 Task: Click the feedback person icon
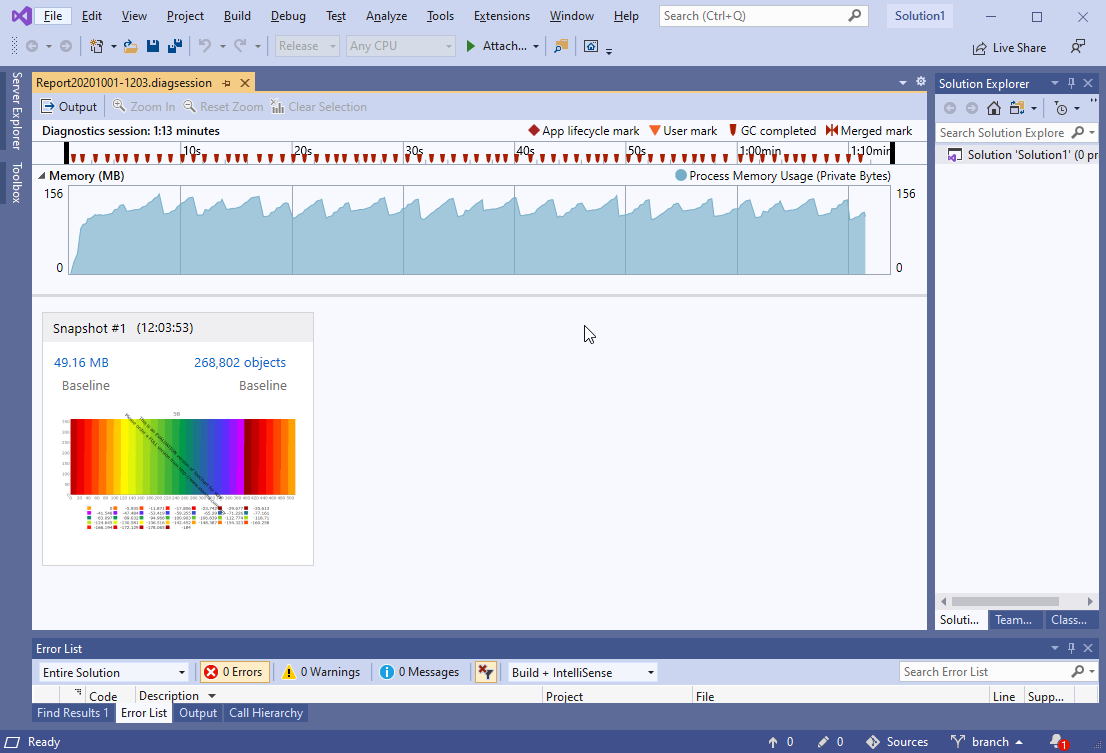[1077, 47]
